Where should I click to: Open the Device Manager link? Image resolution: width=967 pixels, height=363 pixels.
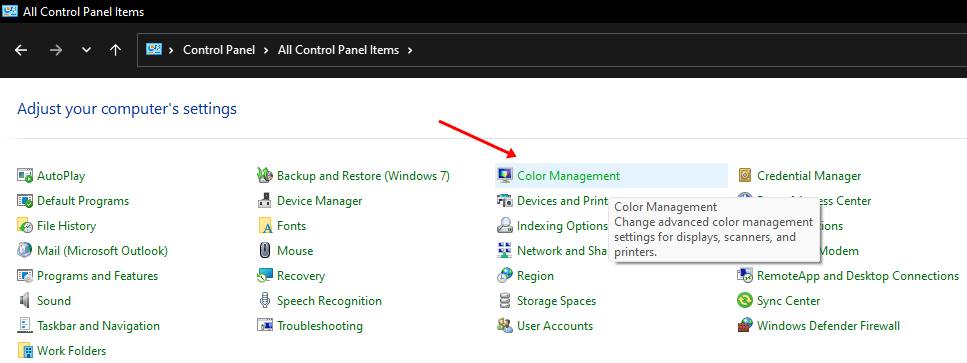point(319,201)
